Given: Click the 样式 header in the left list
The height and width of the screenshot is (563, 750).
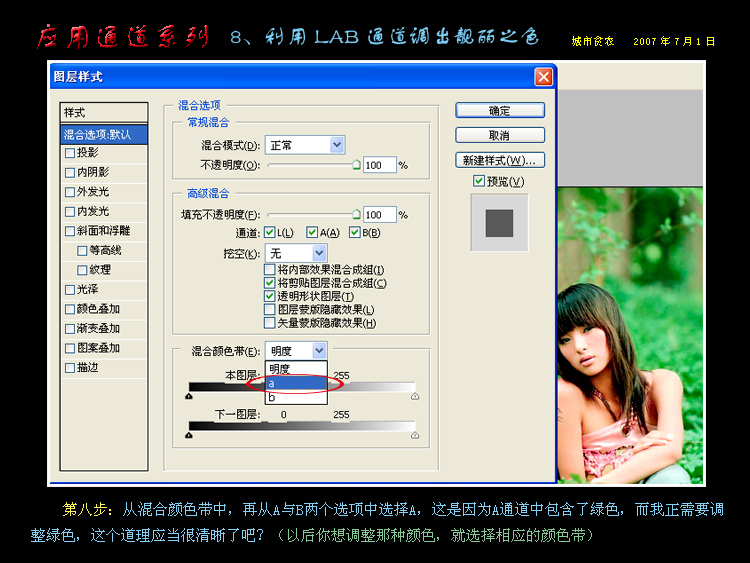Looking at the screenshot, I should 104,112.
